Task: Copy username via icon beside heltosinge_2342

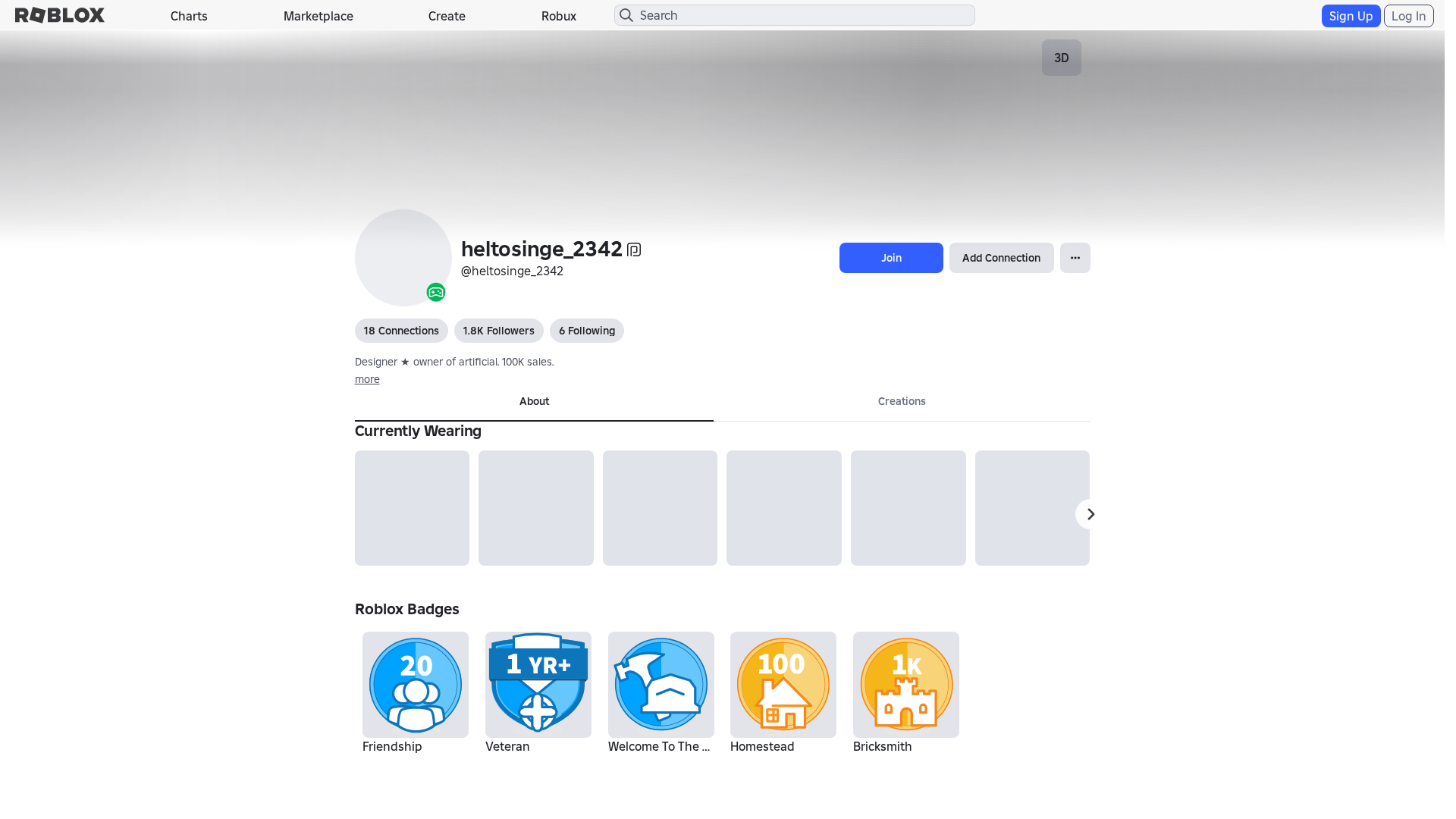Action: (634, 249)
